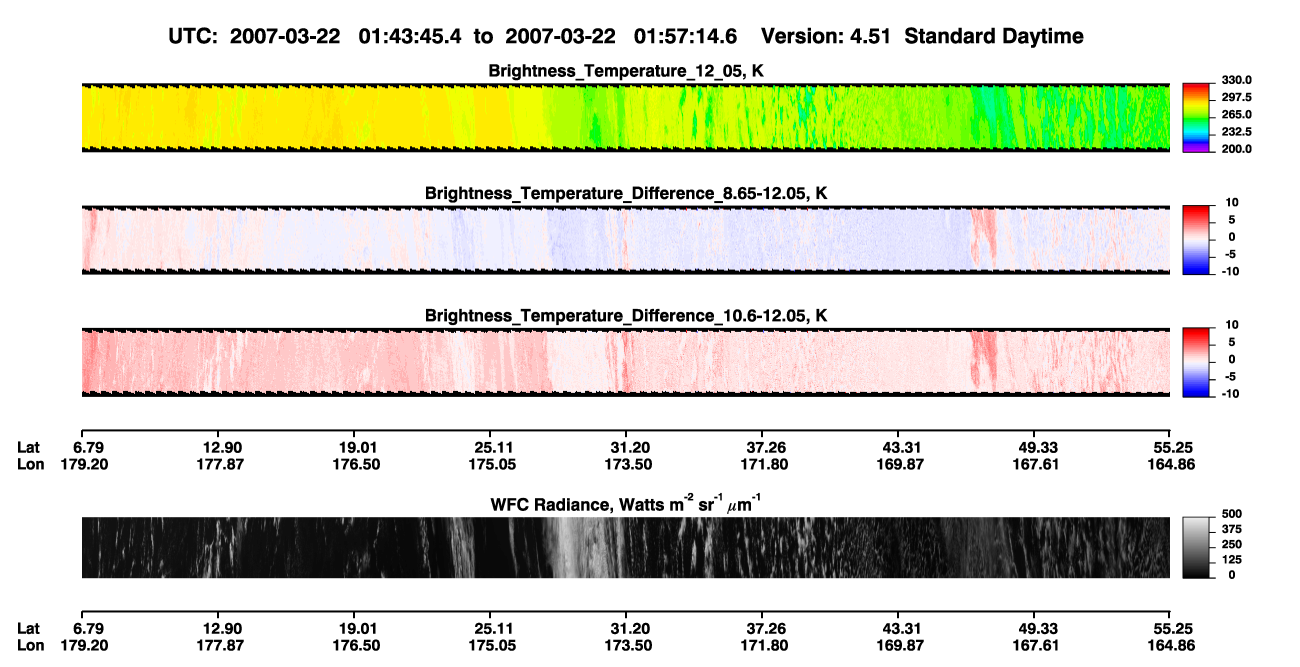Image resolution: width=1300 pixels, height=667 pixels.
Task: Click the '330.0' colorbar label
Action: click(1236, 80)
